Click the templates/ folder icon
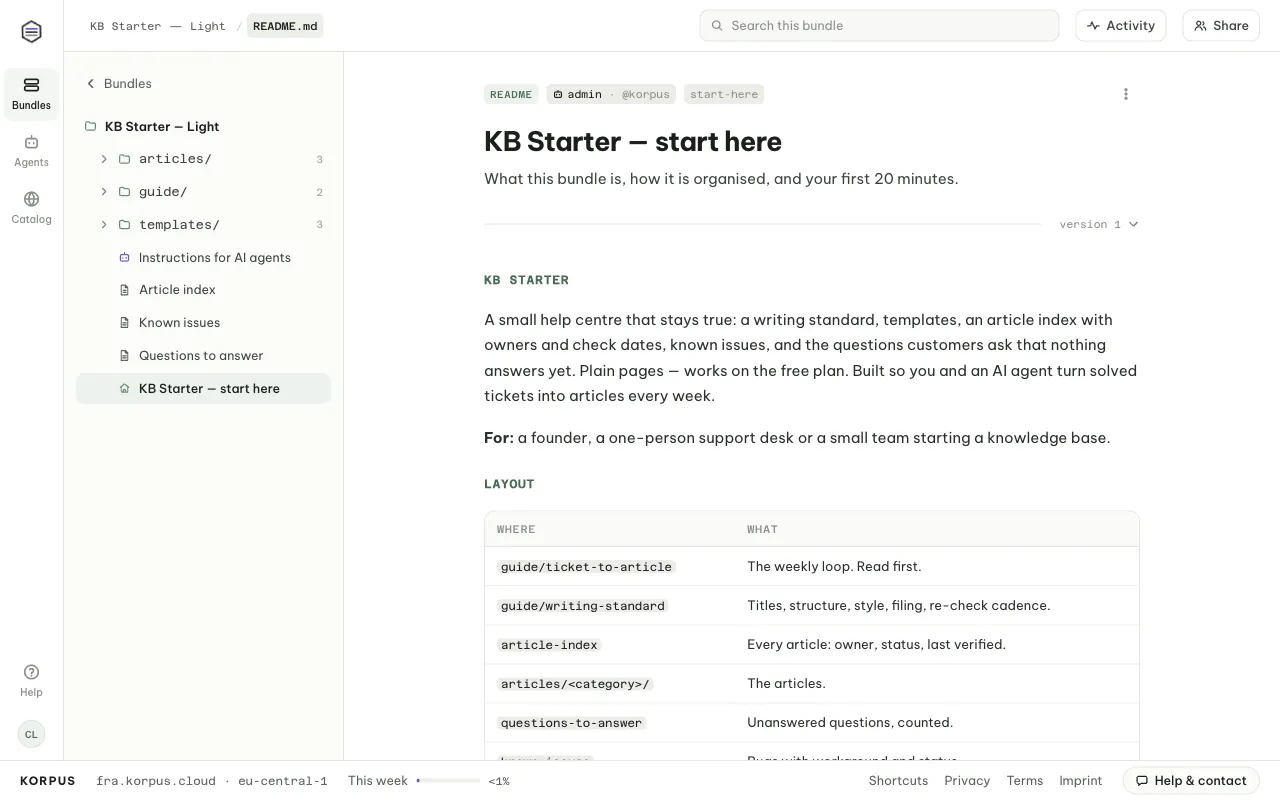Viewport: 1280px width, 800px height. click(125, 225)
